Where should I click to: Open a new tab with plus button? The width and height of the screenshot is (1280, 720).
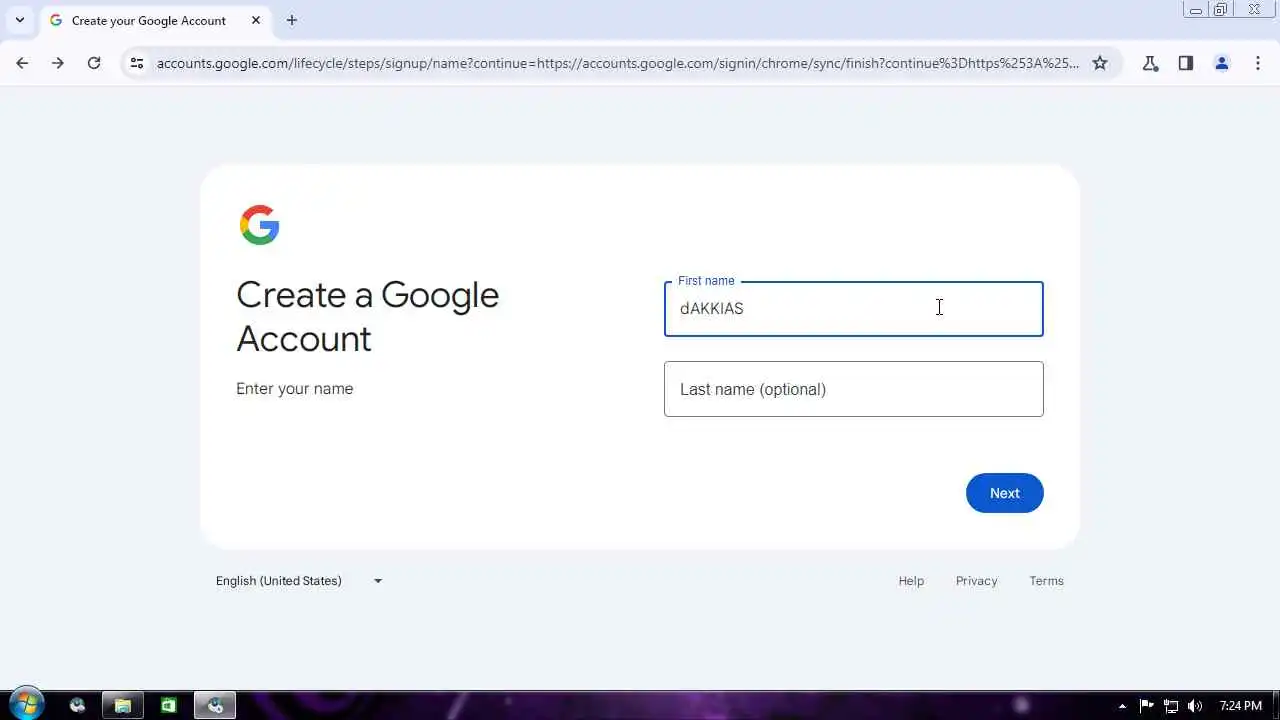(292, 20)
